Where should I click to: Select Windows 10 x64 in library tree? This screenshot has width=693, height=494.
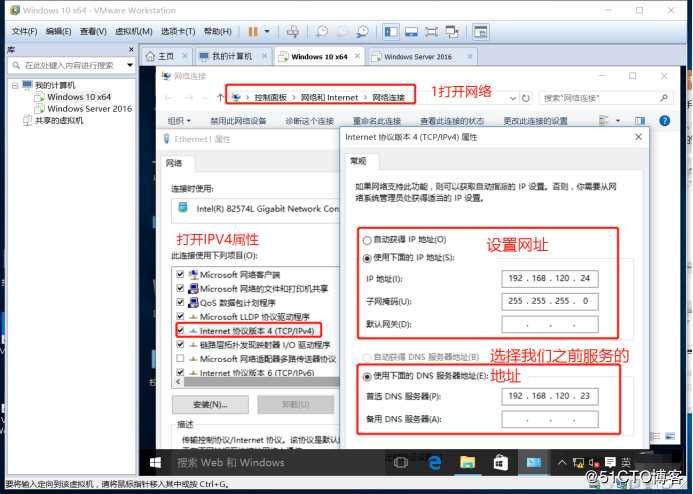79,97
